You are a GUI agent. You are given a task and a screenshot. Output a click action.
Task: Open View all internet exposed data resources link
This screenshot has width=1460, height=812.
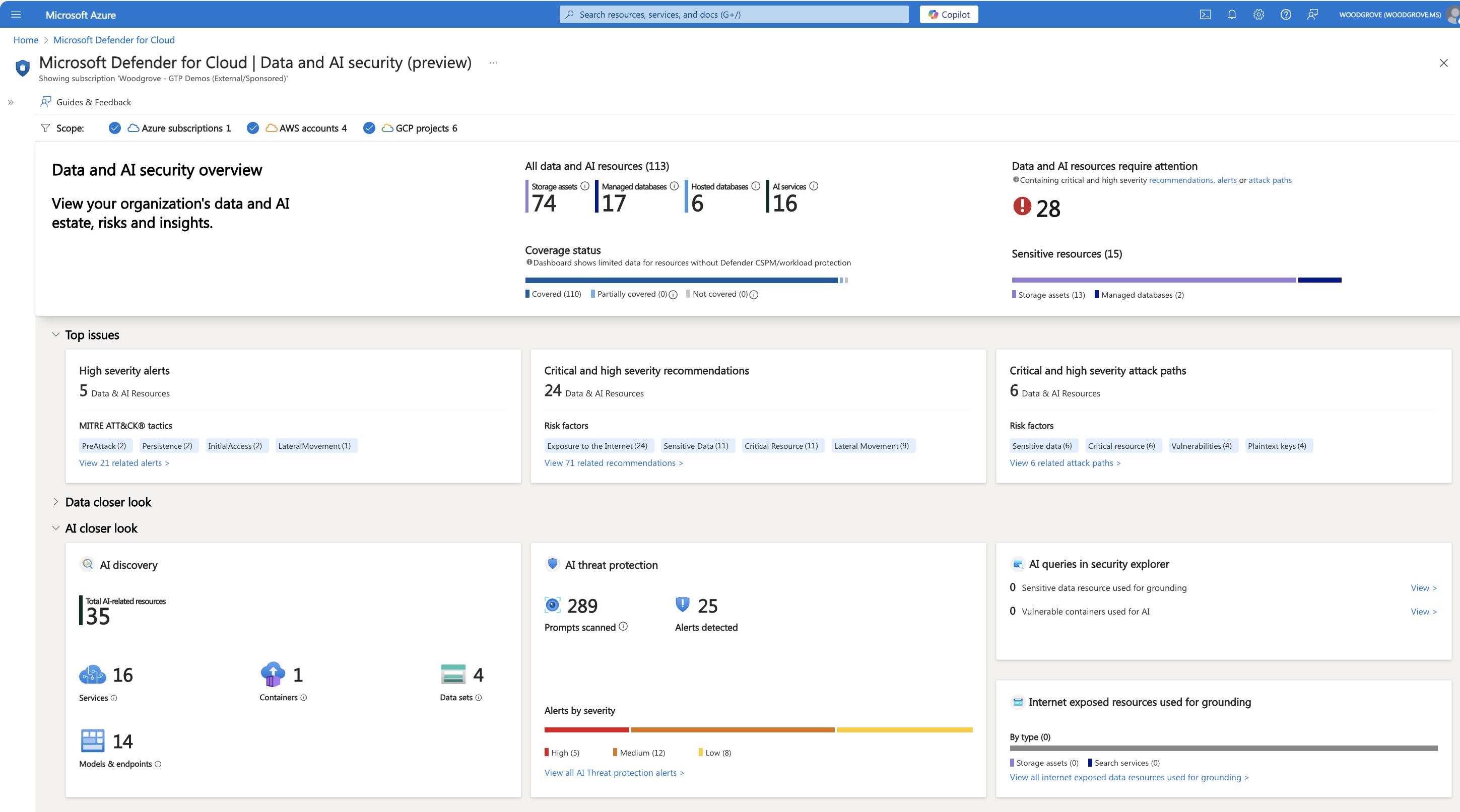pos(1129,777)
